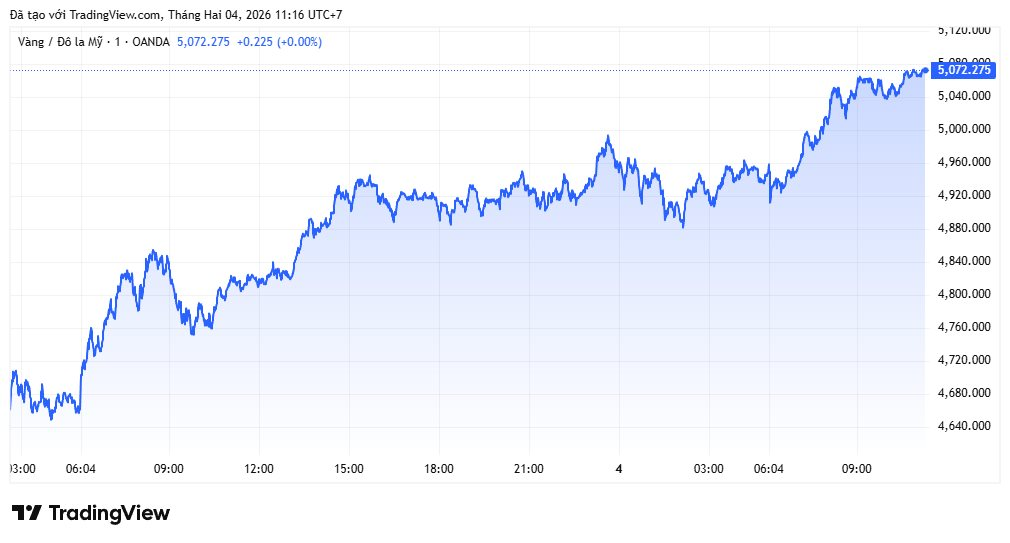The width and height of the screenshot is (1010, 543).
Task: Click the TradingView logo icon
Action: click(x=27, y=513)
